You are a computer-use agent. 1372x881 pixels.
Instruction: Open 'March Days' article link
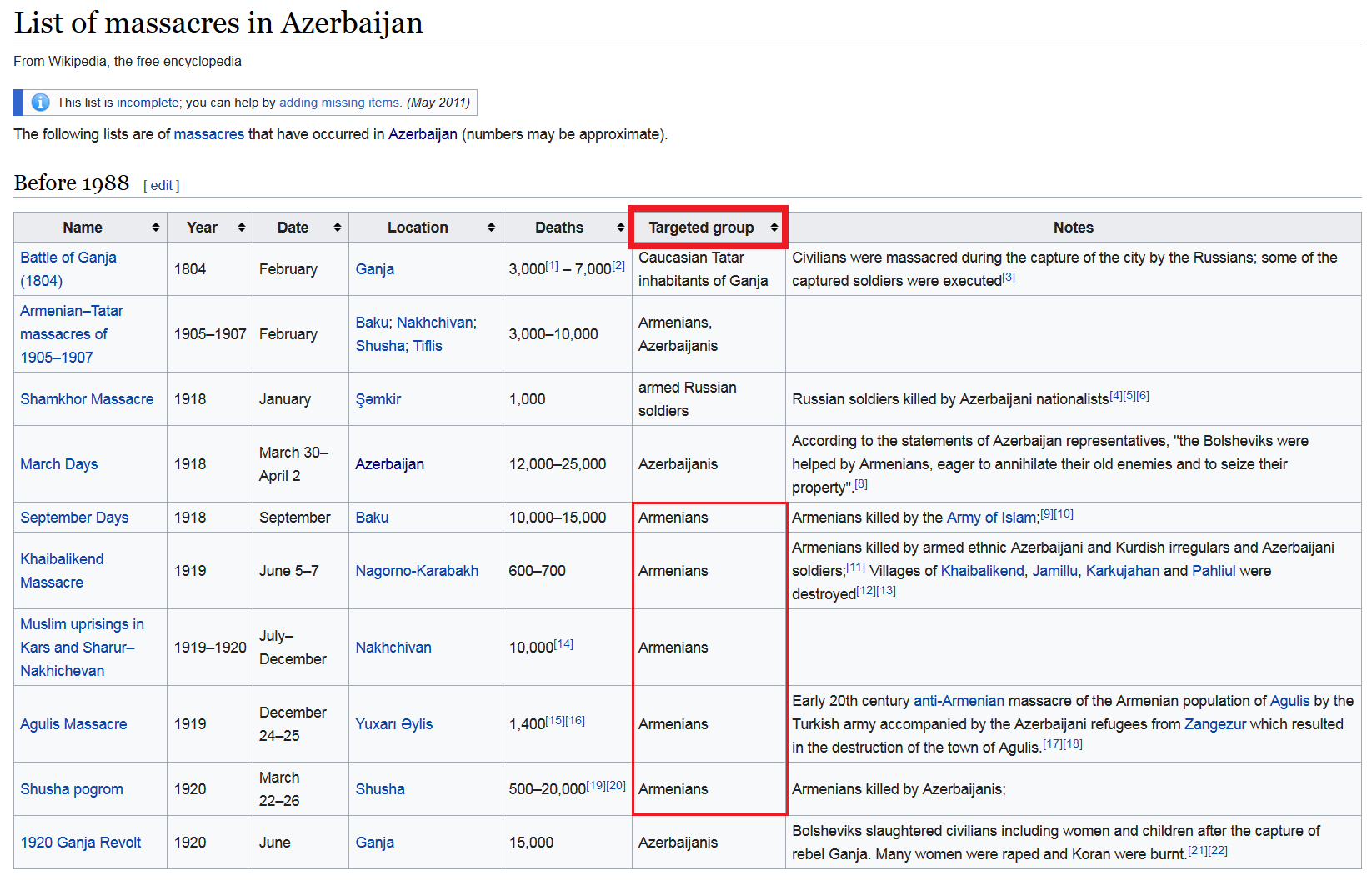[59, 464]
